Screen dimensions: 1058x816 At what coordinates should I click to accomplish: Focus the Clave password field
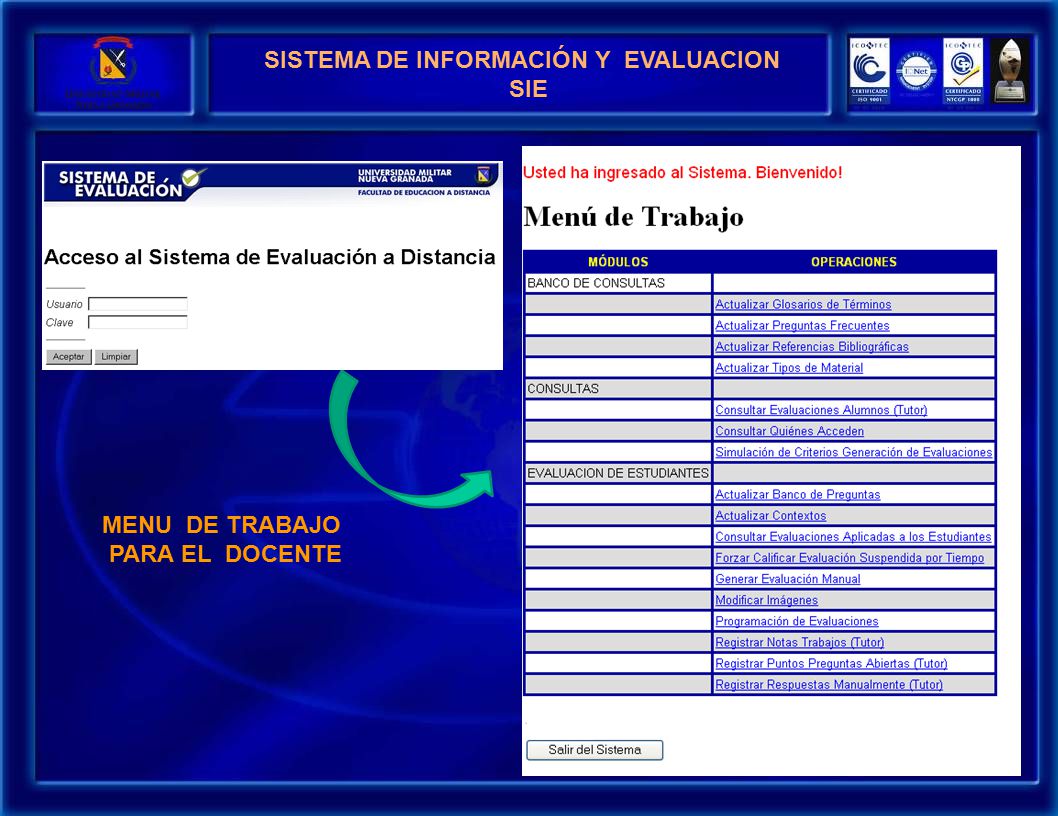(x=138, y=322)
